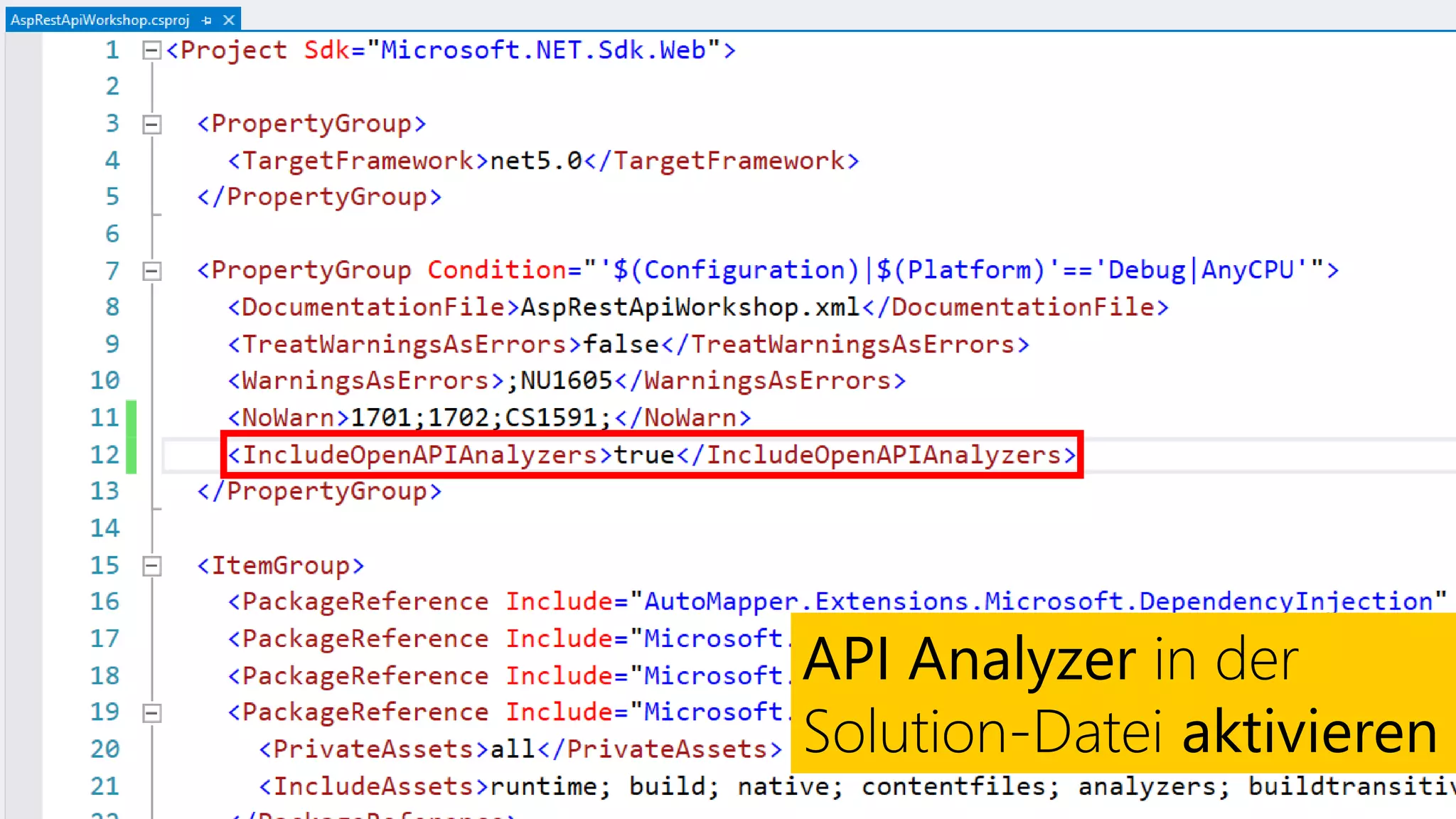Click line number 1 in the gutter

tap(112, 50)
